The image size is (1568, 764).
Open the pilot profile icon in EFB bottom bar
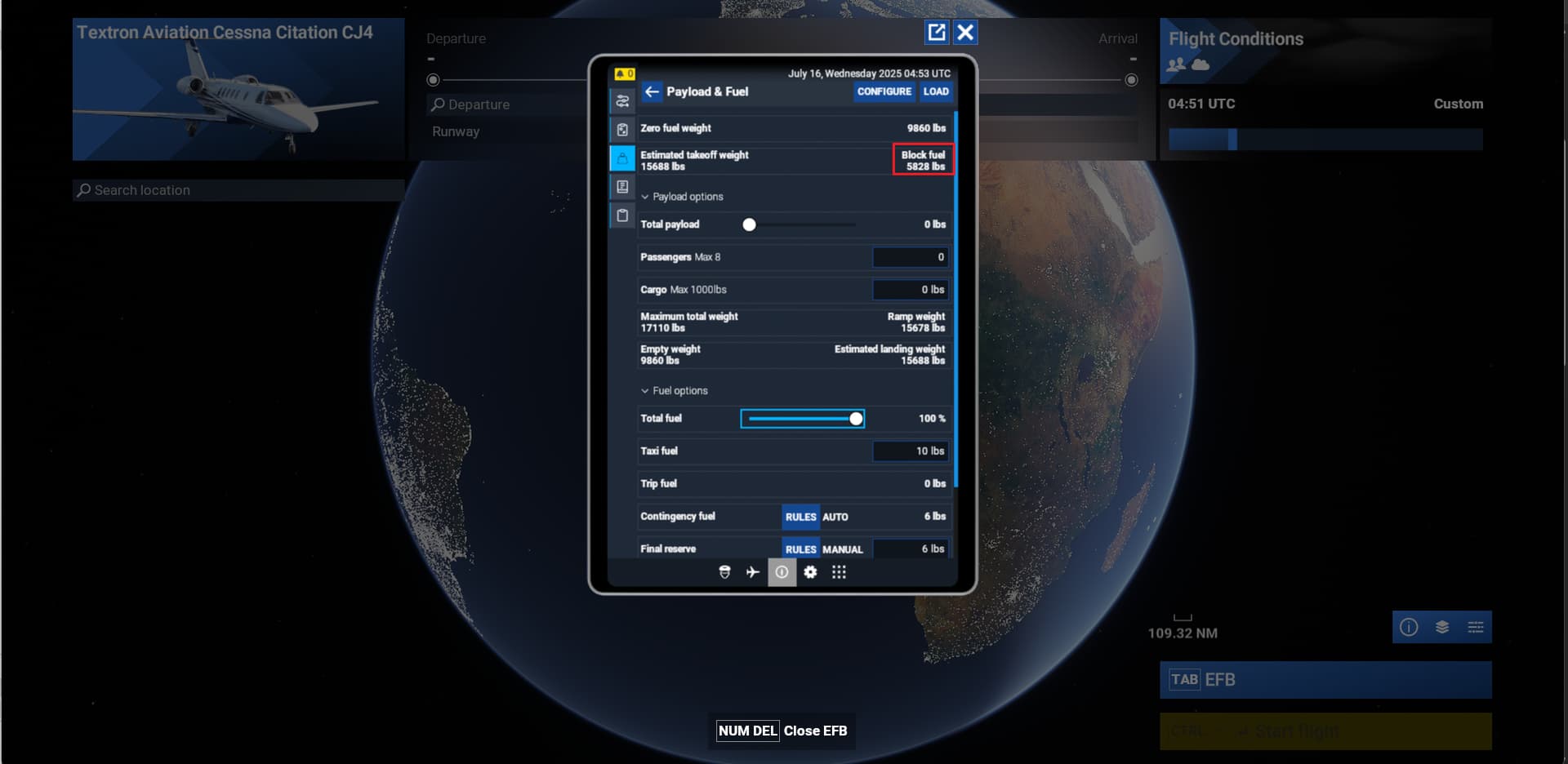724,572
